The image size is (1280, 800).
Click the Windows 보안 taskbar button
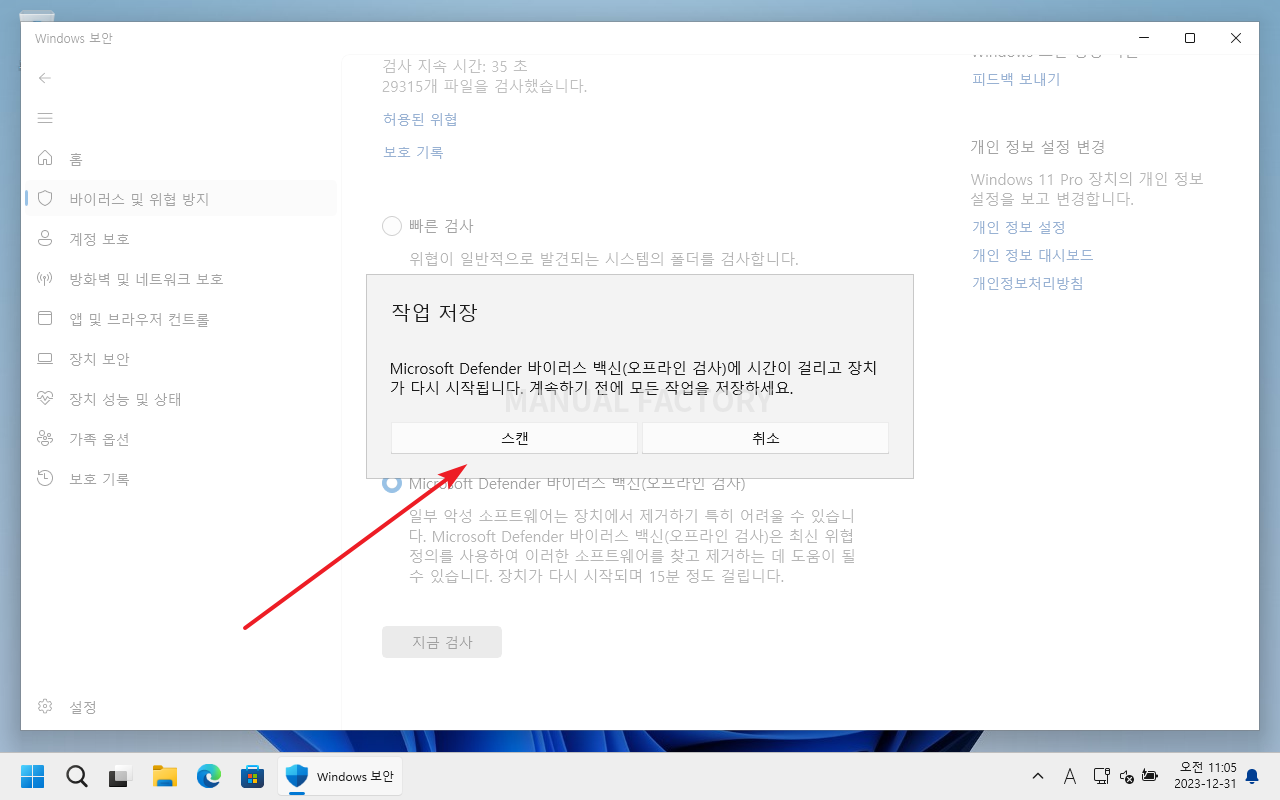tap(340, 776)
